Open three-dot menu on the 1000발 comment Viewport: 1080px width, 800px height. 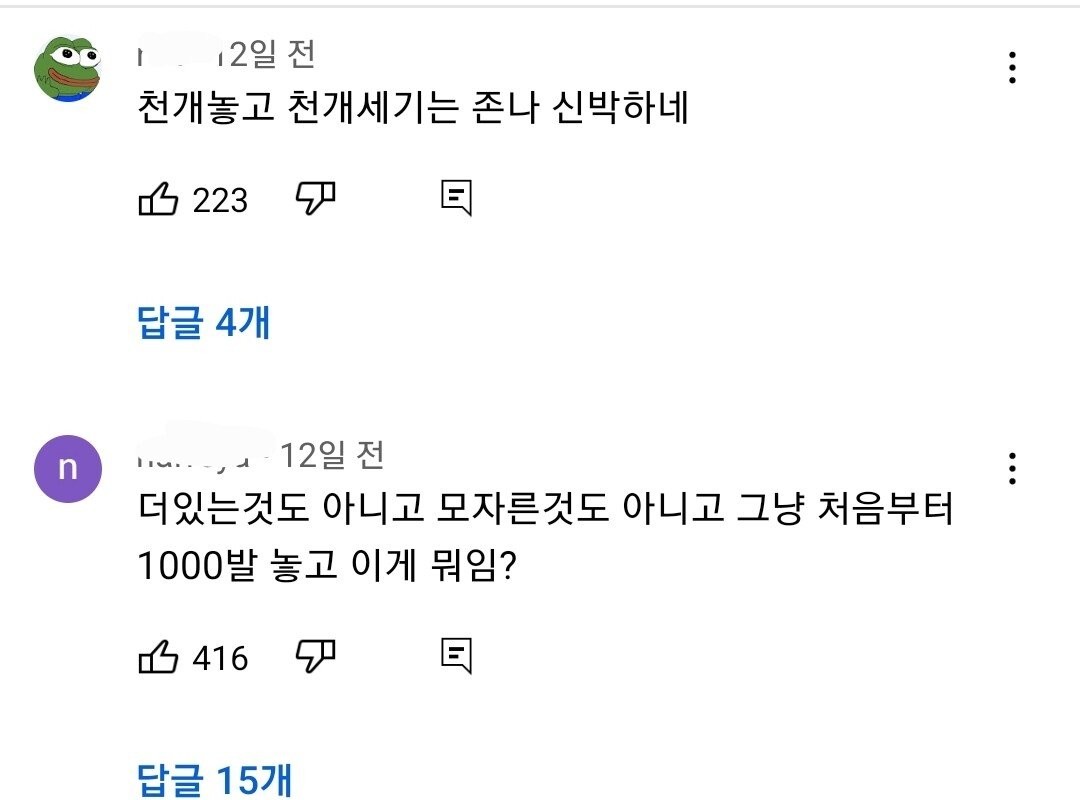click(x=1013, y=467)
